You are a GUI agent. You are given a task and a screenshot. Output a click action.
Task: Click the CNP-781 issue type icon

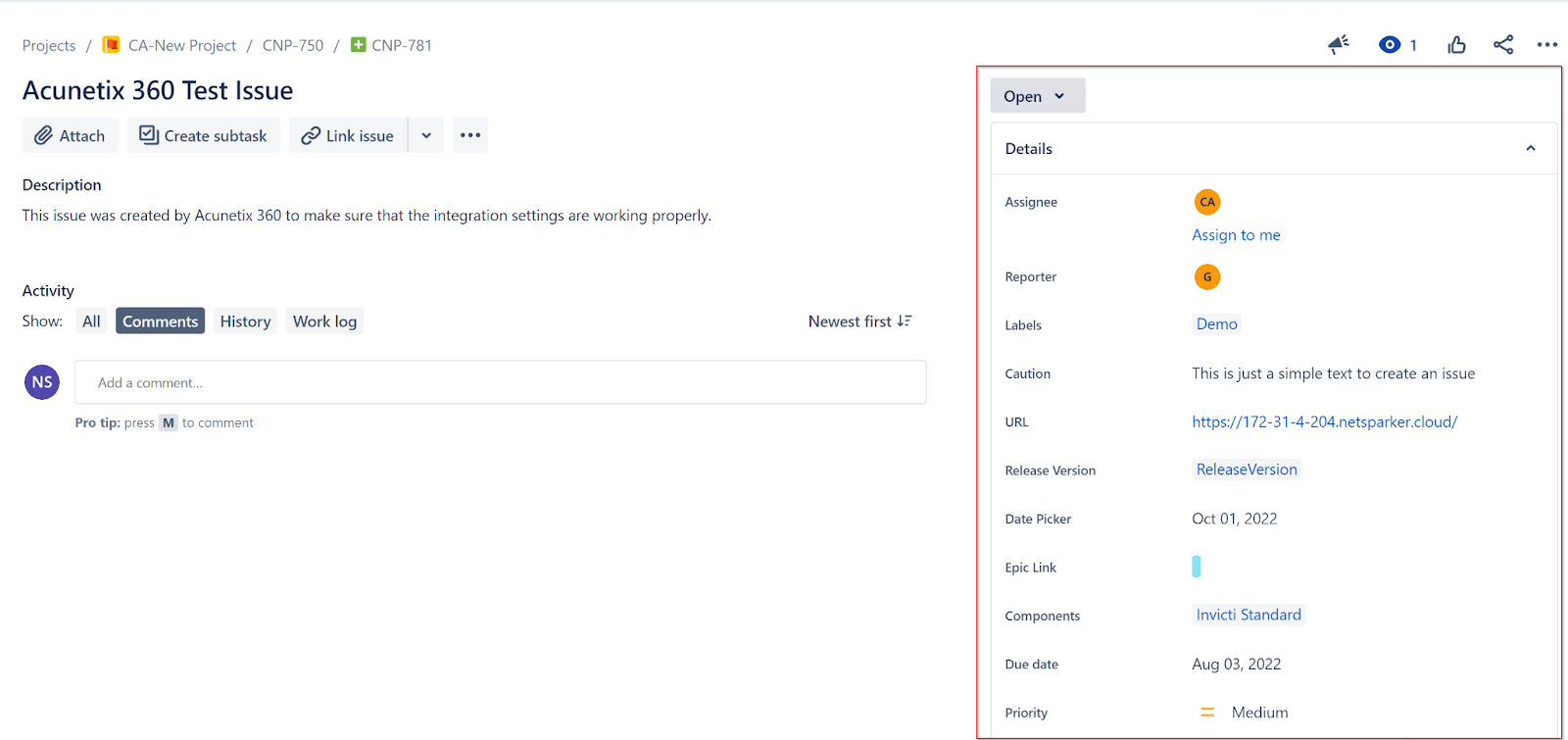[x=359, y=45]
